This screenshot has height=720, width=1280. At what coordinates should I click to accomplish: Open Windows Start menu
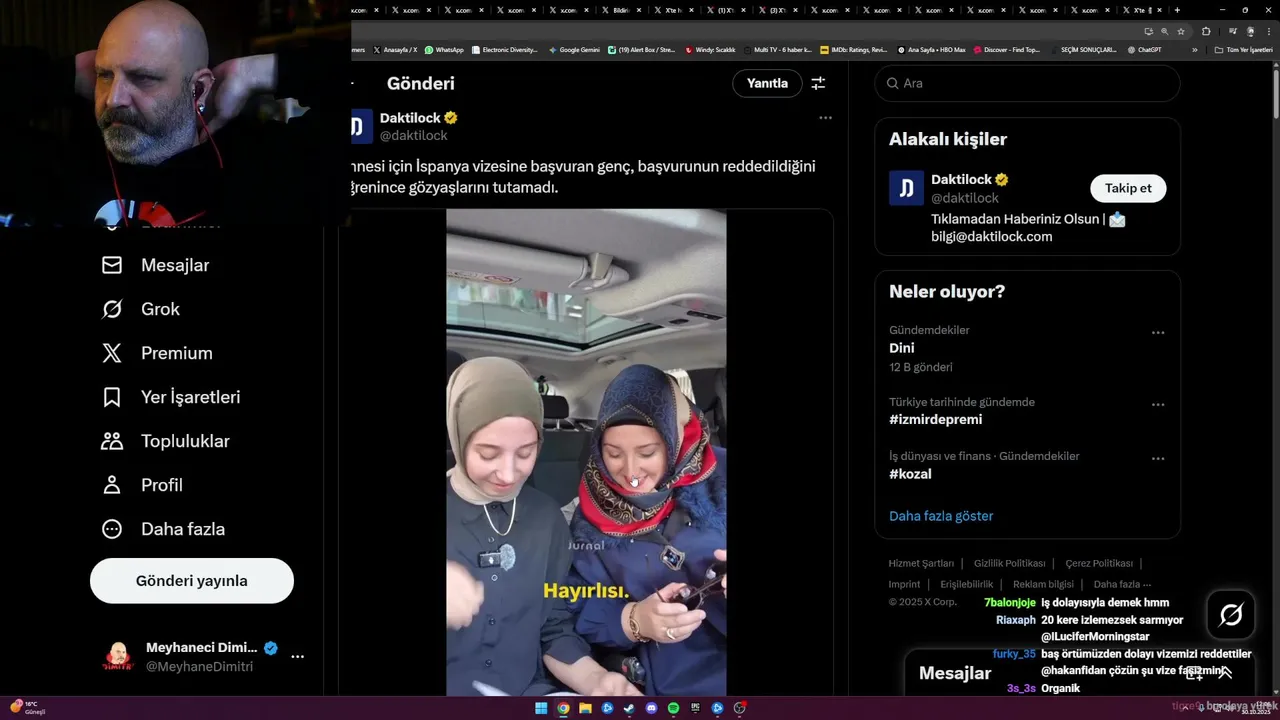tap(541, 708)
